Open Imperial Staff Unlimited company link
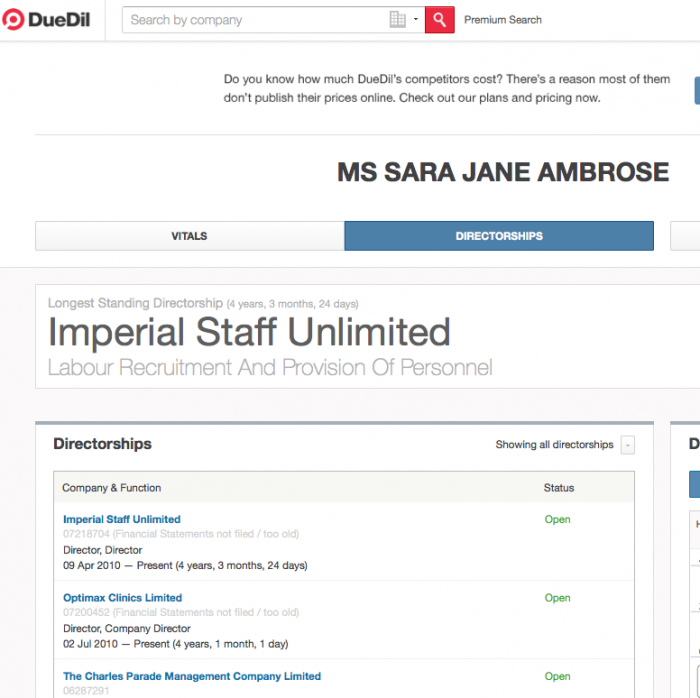Image resolution: width=700 pixels, height=698 pixels. [122, 519]
